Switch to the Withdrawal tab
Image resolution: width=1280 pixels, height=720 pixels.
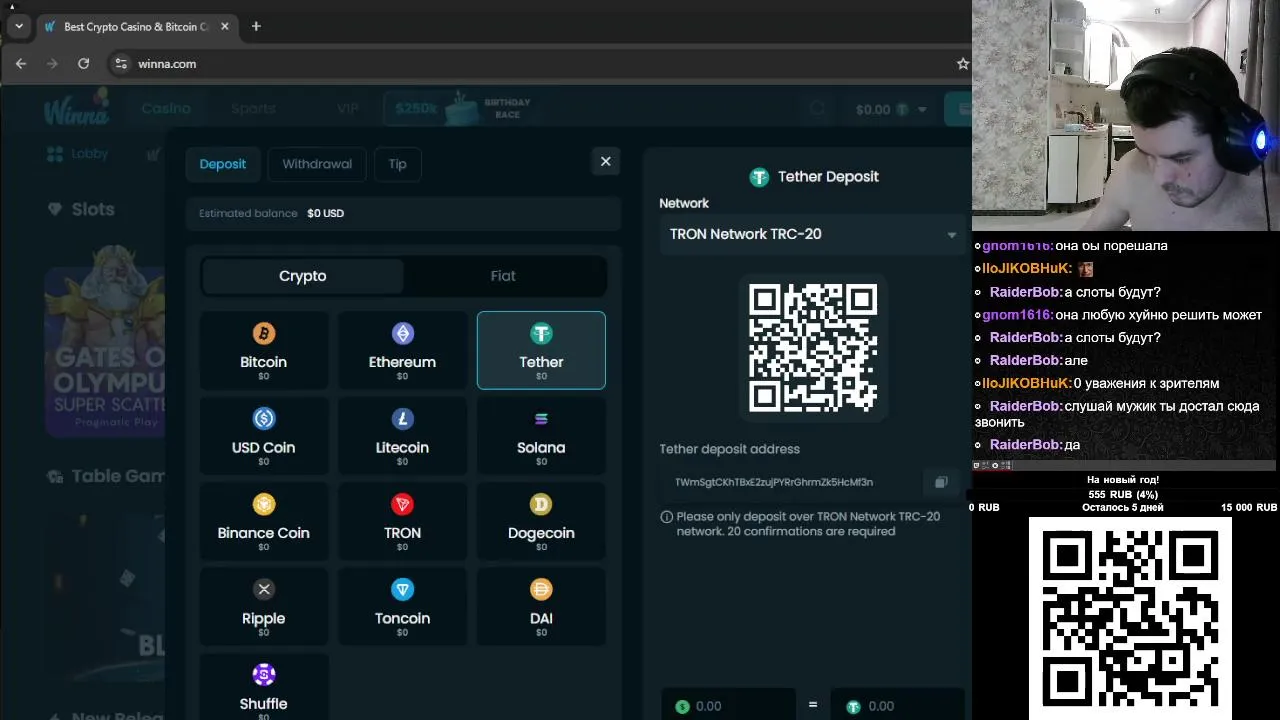pyautogui.click(x=317, y=164)
